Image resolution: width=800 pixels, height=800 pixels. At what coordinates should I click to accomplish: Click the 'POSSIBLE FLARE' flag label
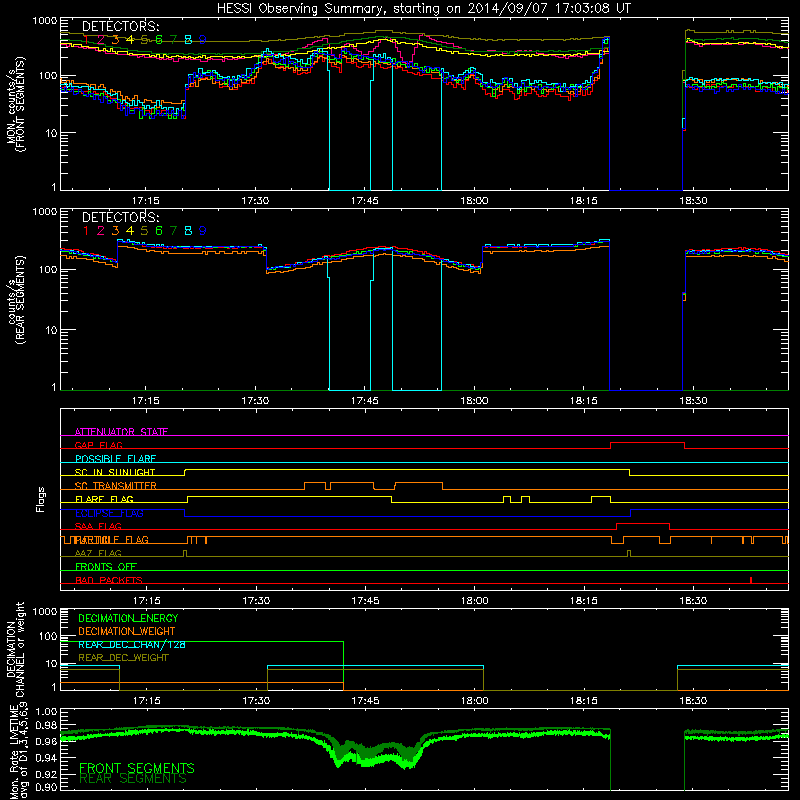pyautogui.click(x=115, y=459)
